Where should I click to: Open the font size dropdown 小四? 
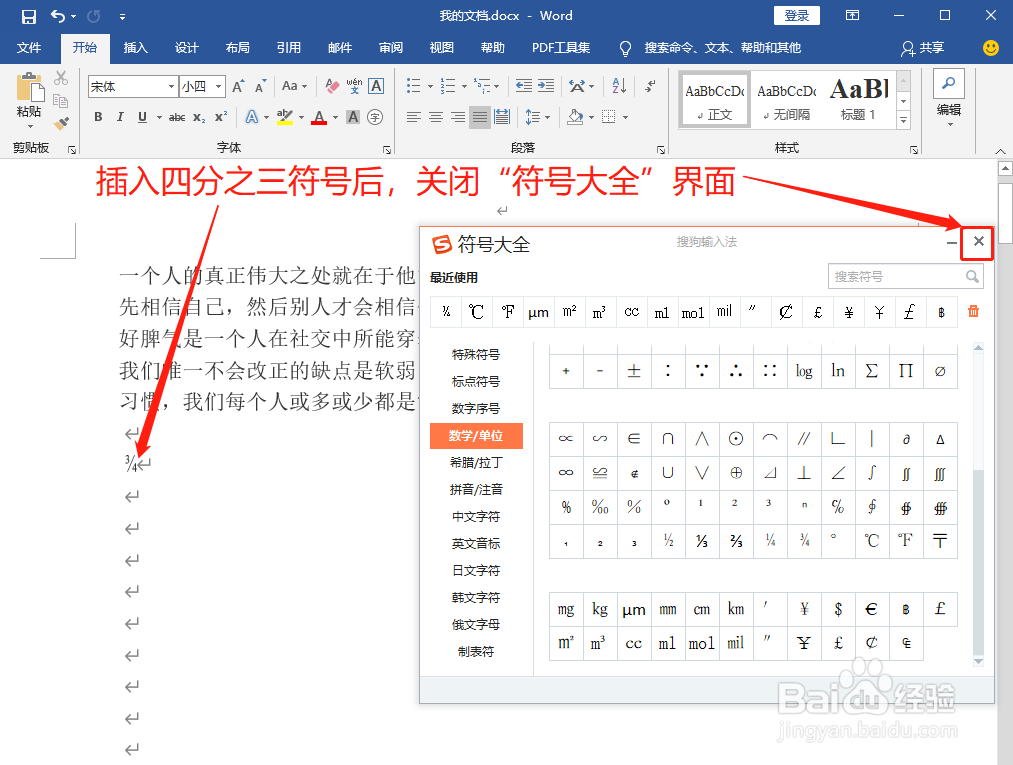[219, 86]
